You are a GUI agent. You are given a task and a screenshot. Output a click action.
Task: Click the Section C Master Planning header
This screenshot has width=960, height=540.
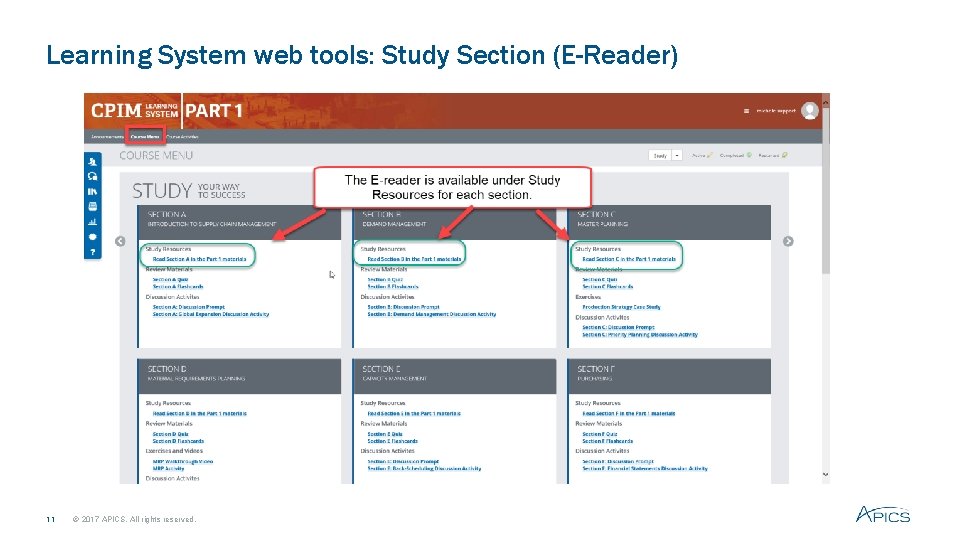coord(669,222)
